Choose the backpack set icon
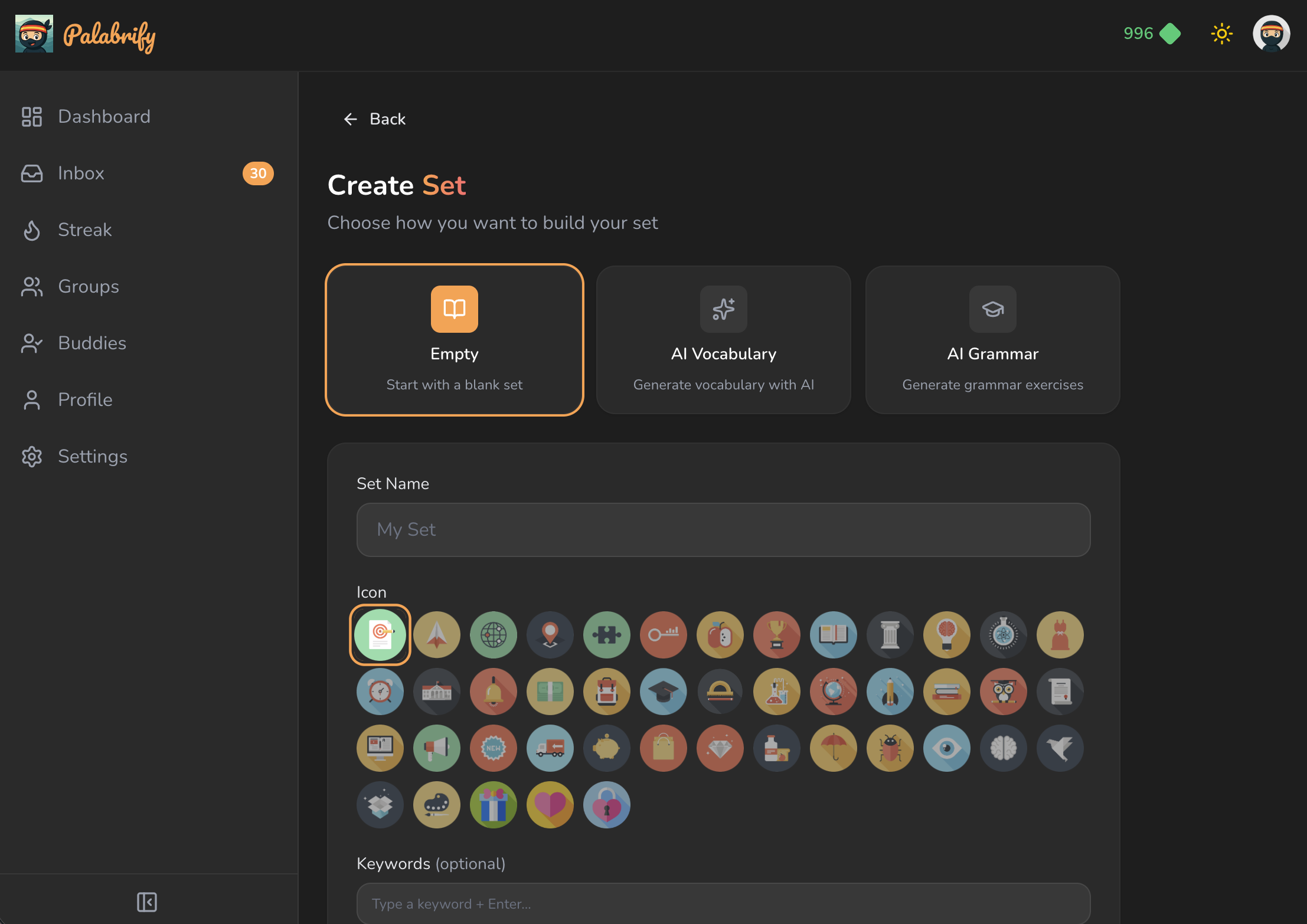This screenshot has height=924, width=1307. click(607, 692)
